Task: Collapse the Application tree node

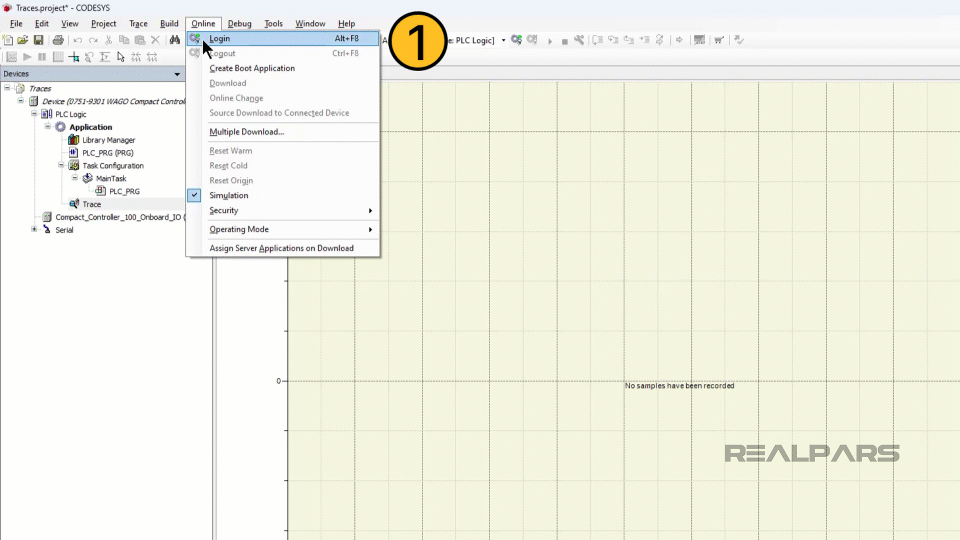Action: (48, 127)
